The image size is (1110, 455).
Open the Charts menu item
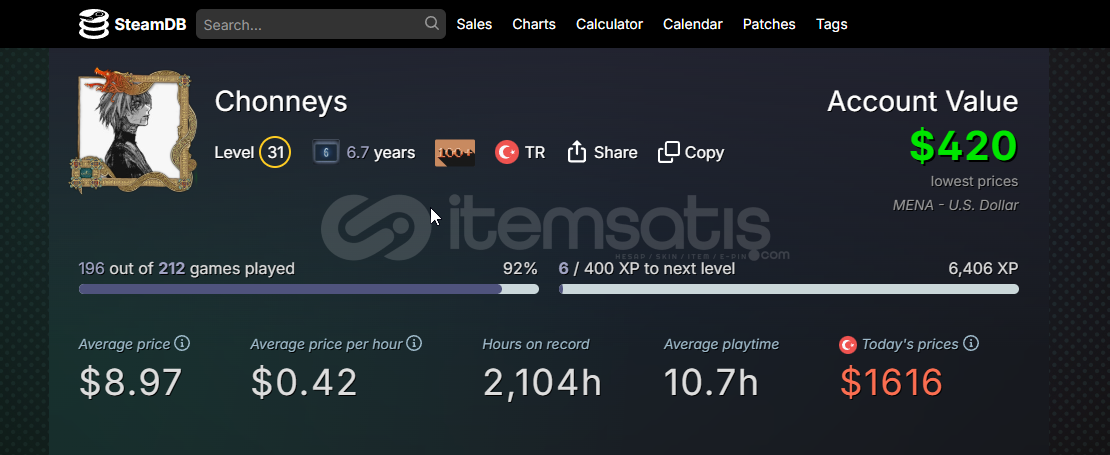(534, 24)
